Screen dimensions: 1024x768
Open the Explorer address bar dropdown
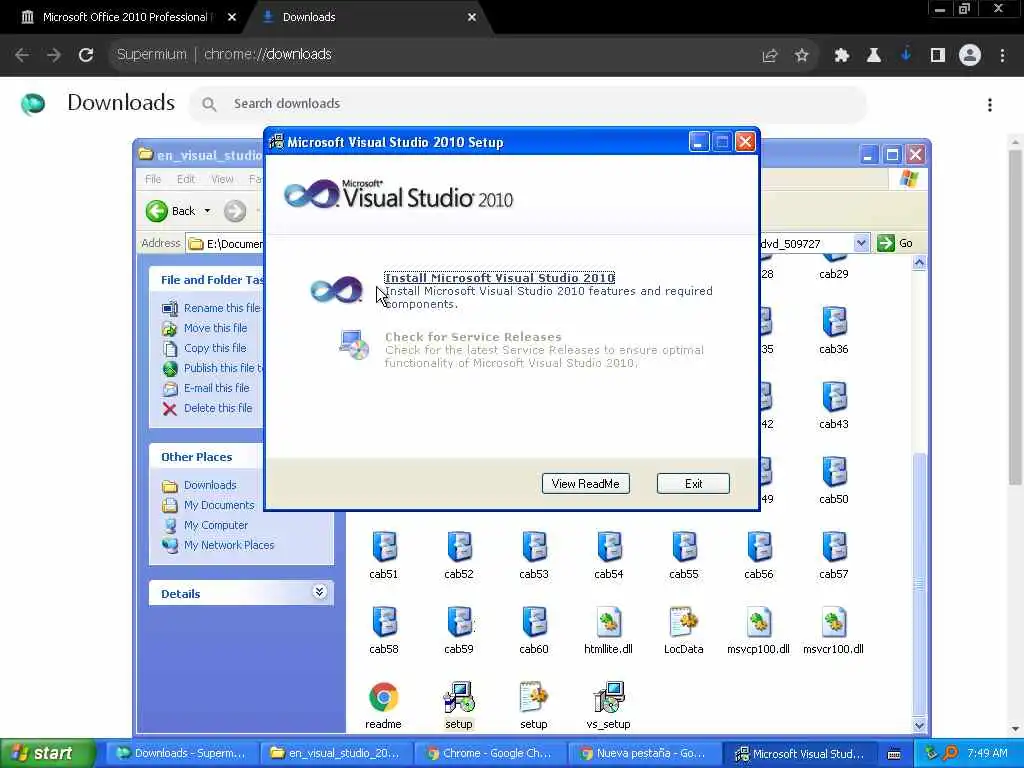861,243
